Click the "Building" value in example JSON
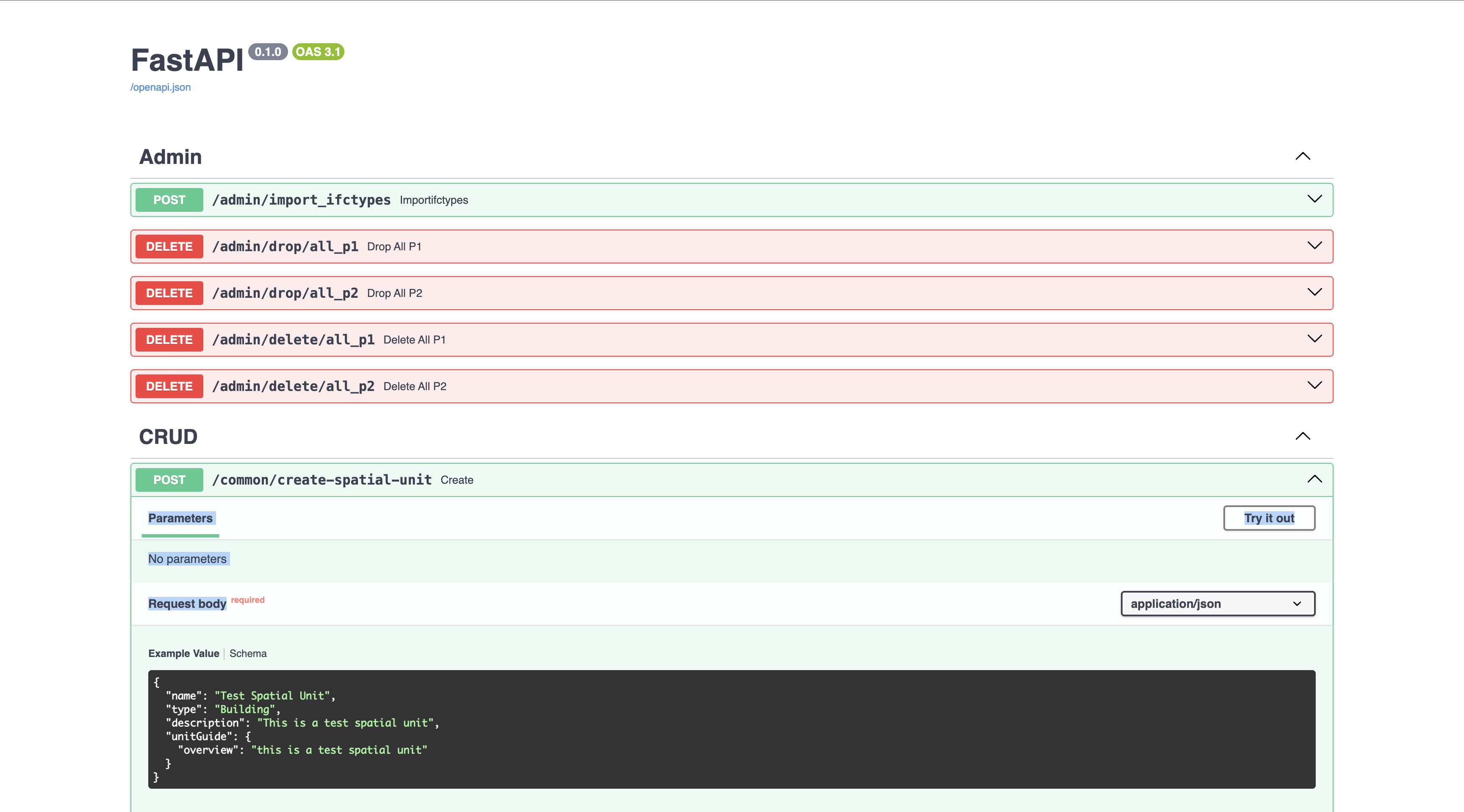Screen dimensions: 1464x812 tap(245, 709)
